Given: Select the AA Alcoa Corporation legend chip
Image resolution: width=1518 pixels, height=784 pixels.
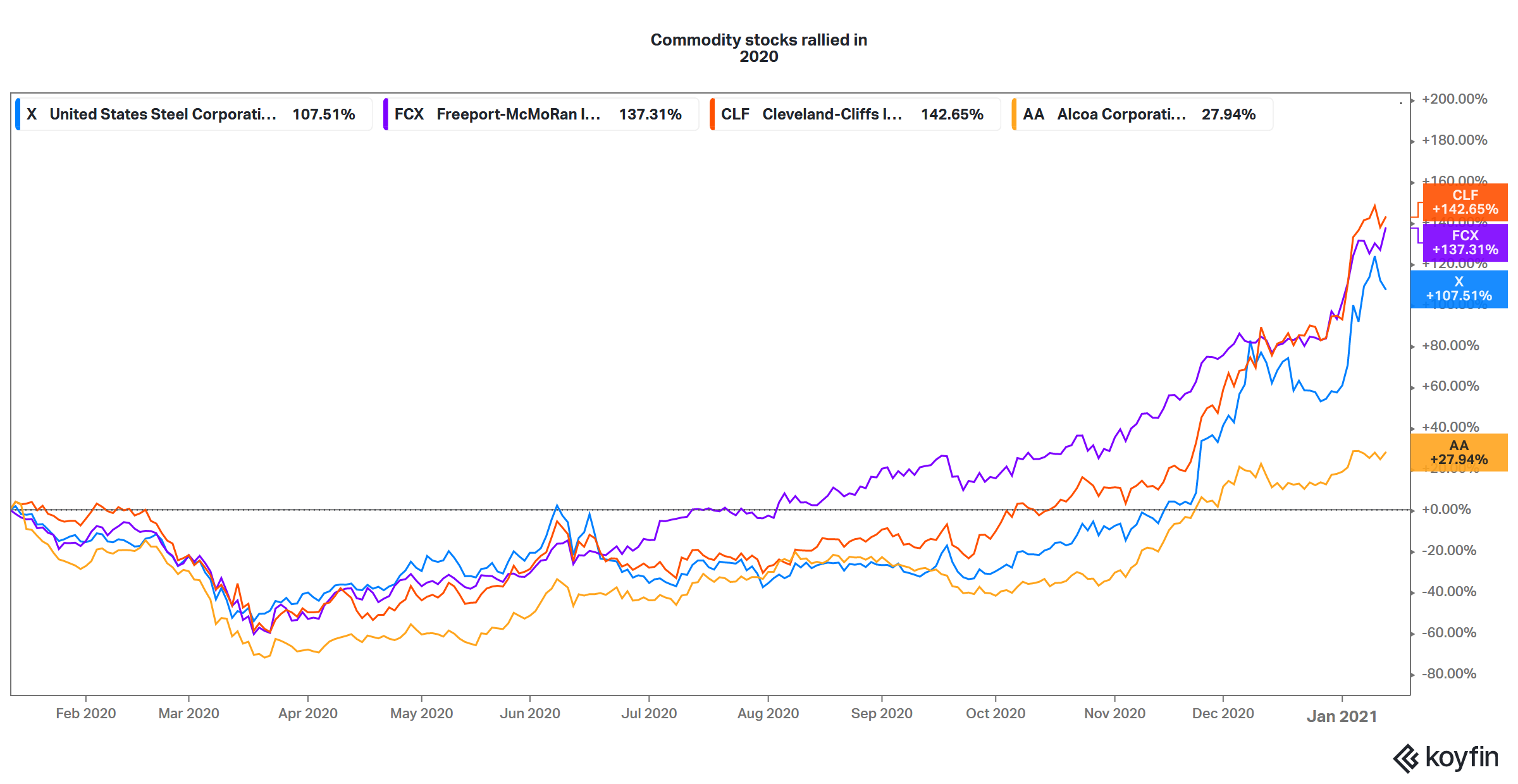Looking at the screenshot, I should [x=1142, y=114].
